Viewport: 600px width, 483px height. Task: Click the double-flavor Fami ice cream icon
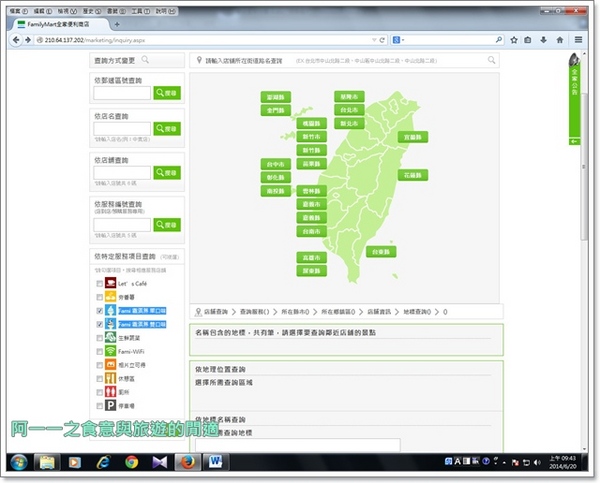tap(111, 324)
